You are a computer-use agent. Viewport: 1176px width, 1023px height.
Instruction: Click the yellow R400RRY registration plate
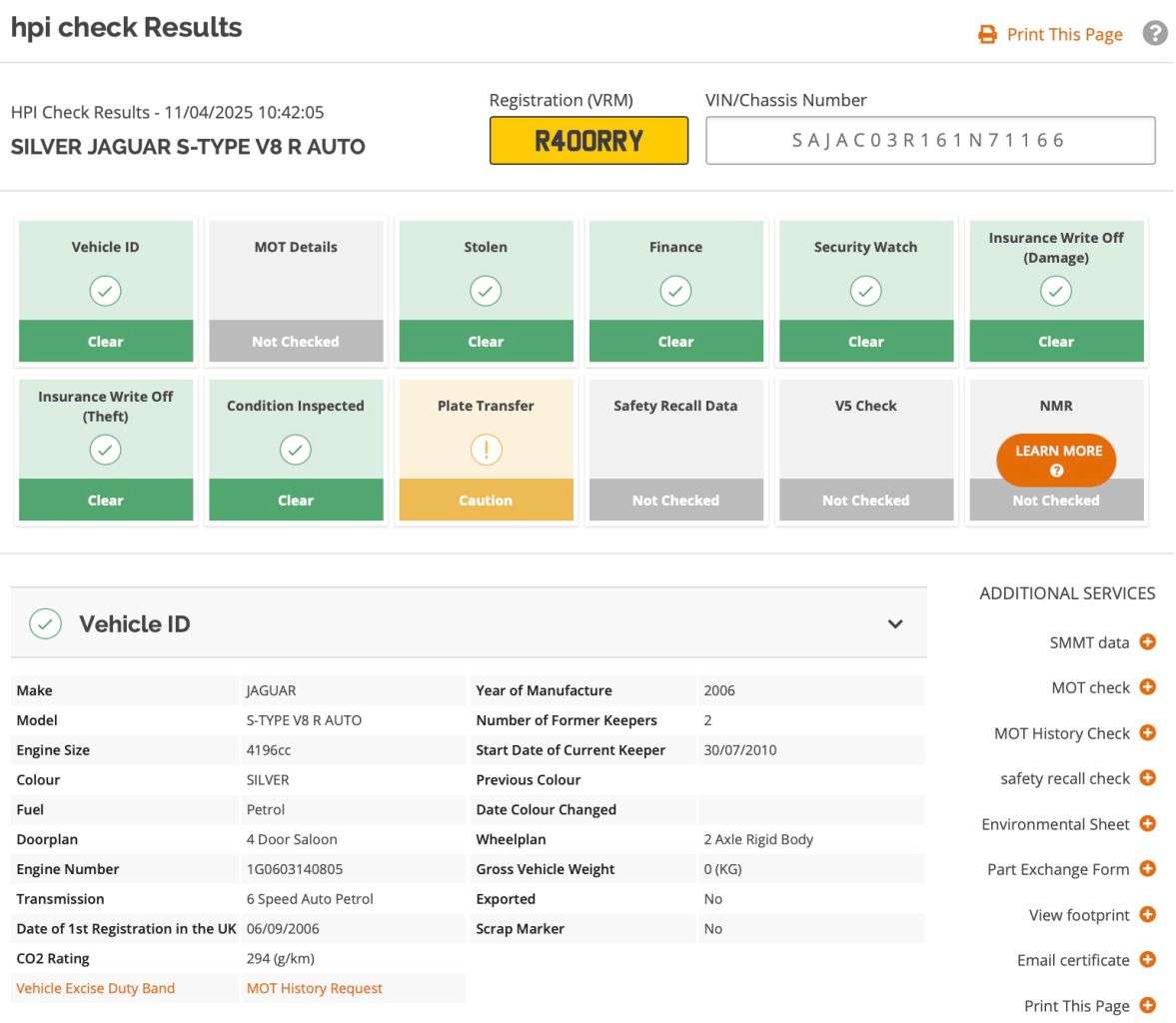(x=588, y=141)
